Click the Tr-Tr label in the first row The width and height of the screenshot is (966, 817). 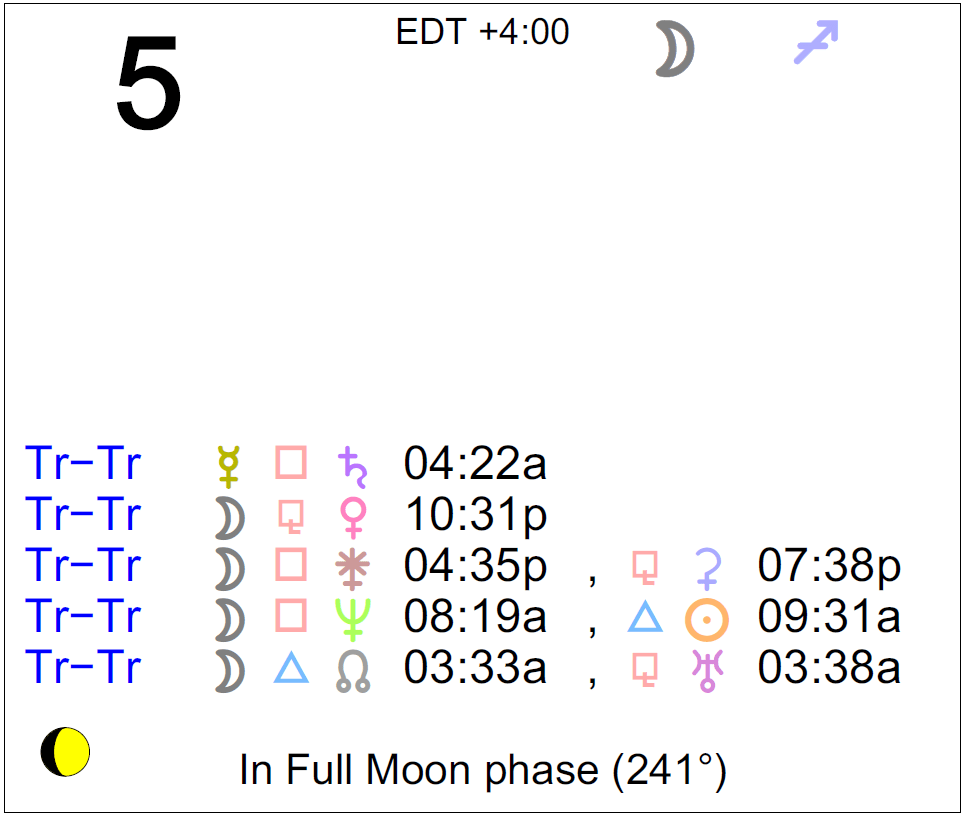coord(83,464)
